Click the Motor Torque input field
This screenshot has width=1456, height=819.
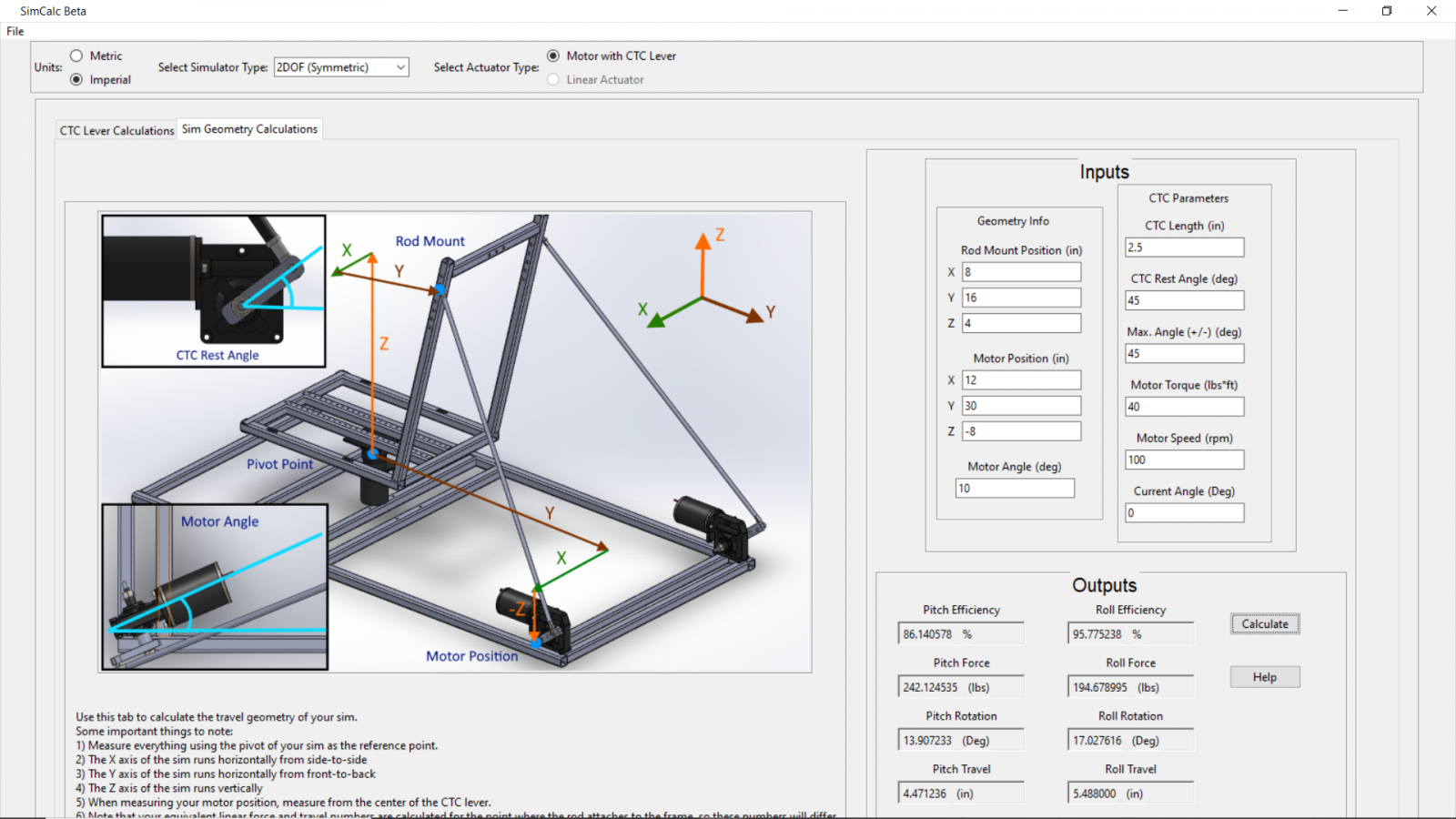pyautogui.click(x=1184, y=407)
